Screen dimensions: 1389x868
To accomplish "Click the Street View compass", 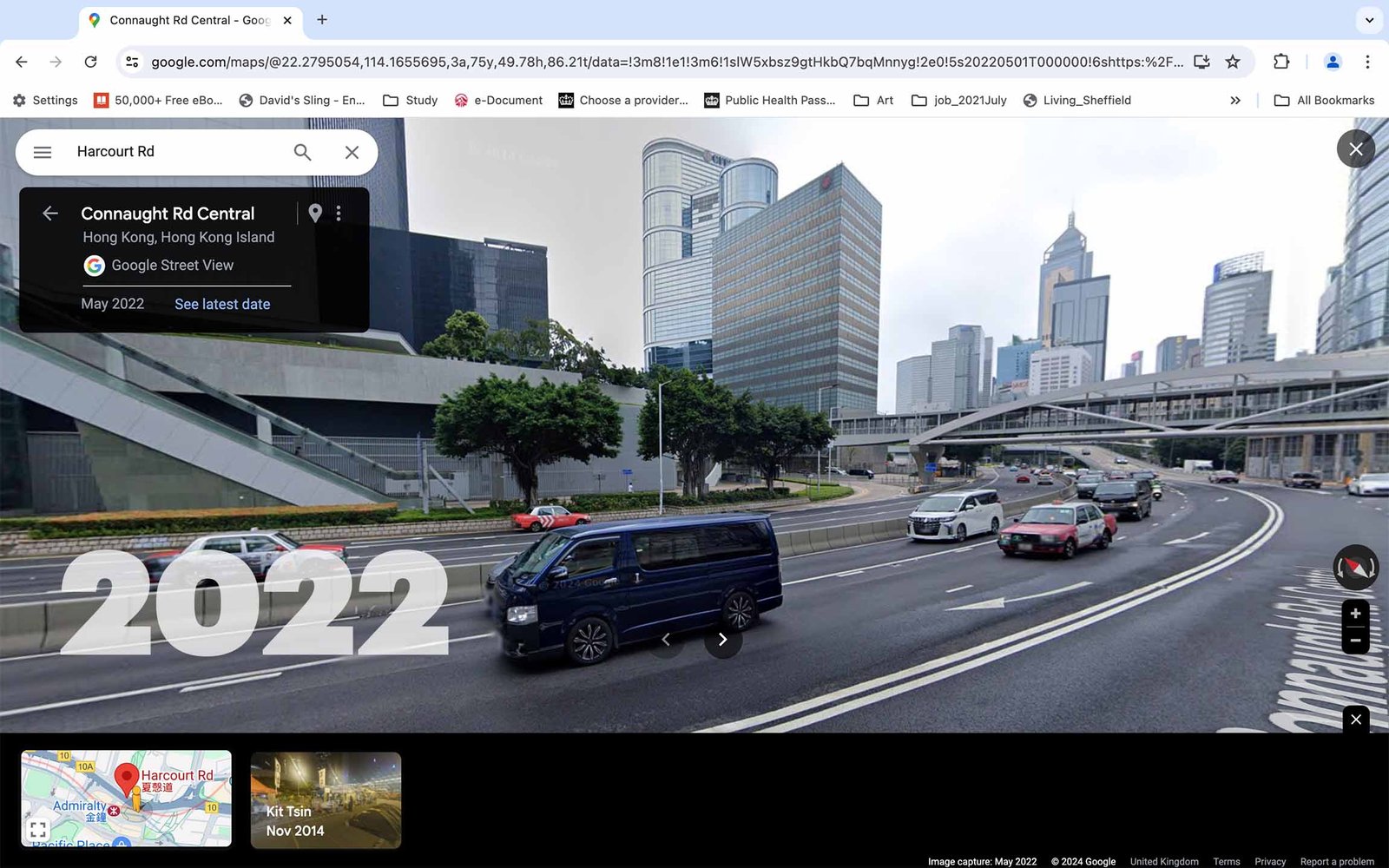I will (x=1355, y=568).
